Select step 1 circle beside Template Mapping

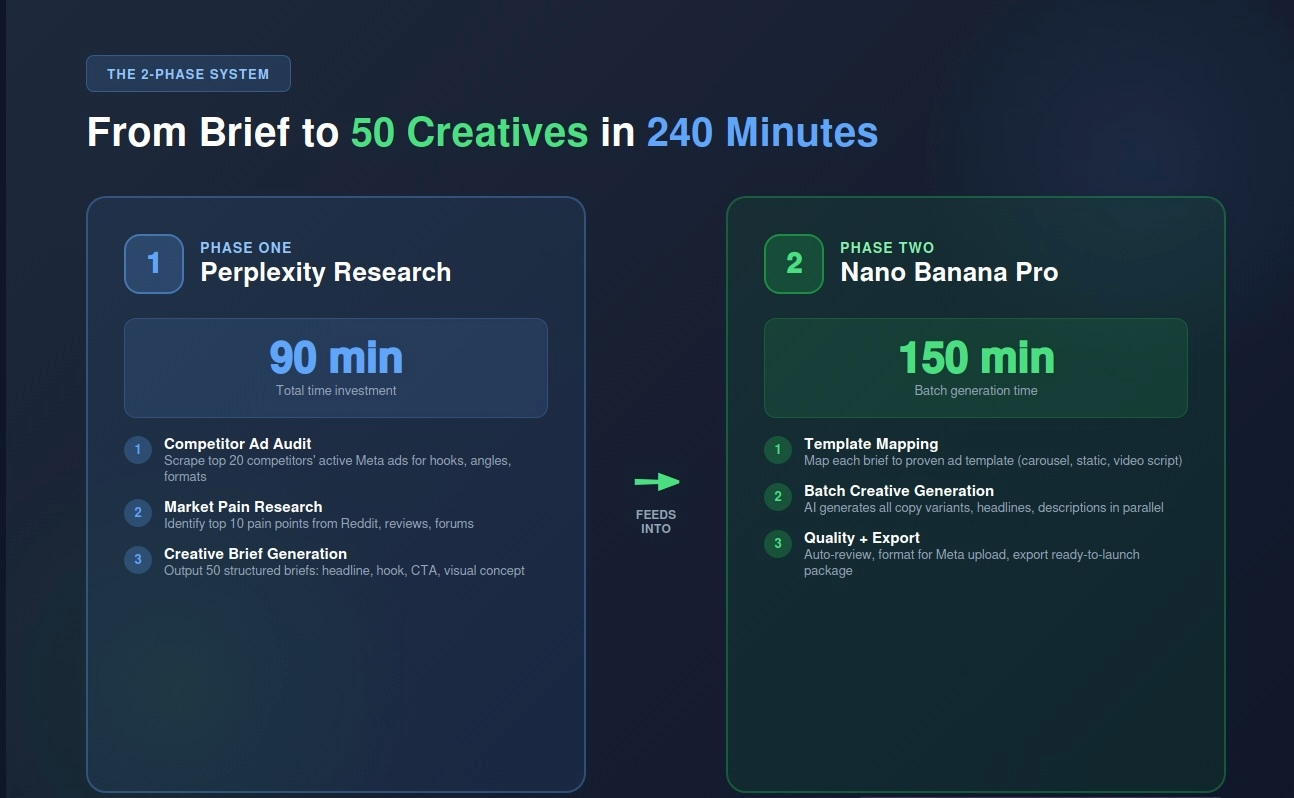point(778,450)
